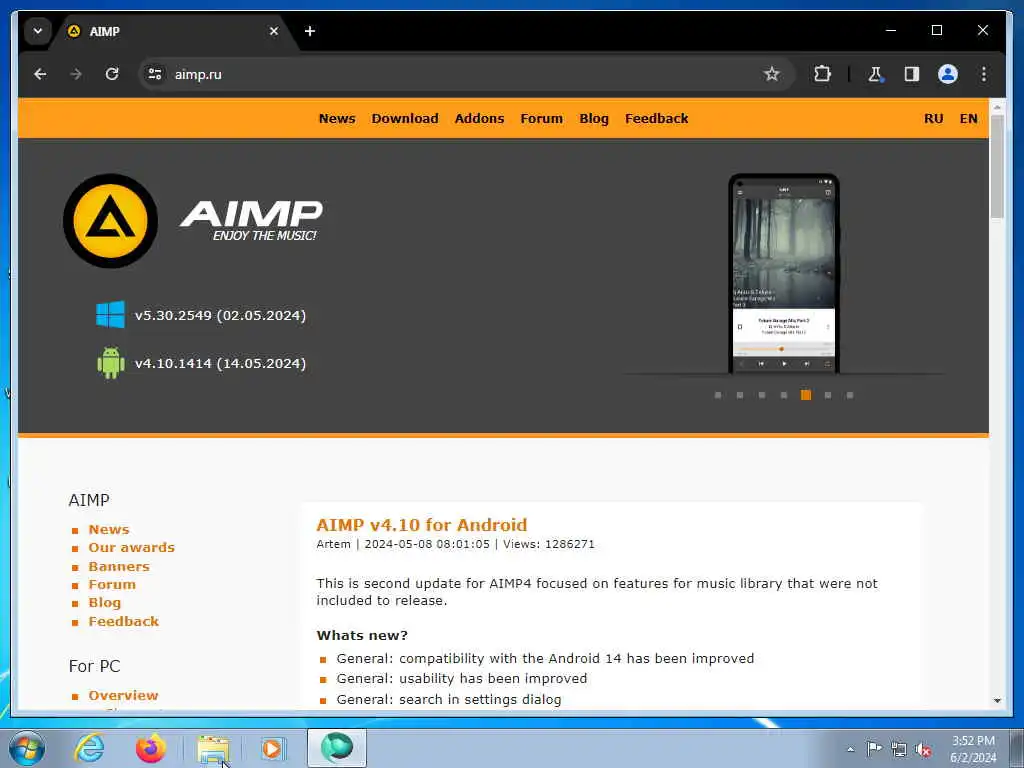Open Action Center flag icon
This screenshot has width=1024, height=768.
pyautogui.click(x=874, y=749)
